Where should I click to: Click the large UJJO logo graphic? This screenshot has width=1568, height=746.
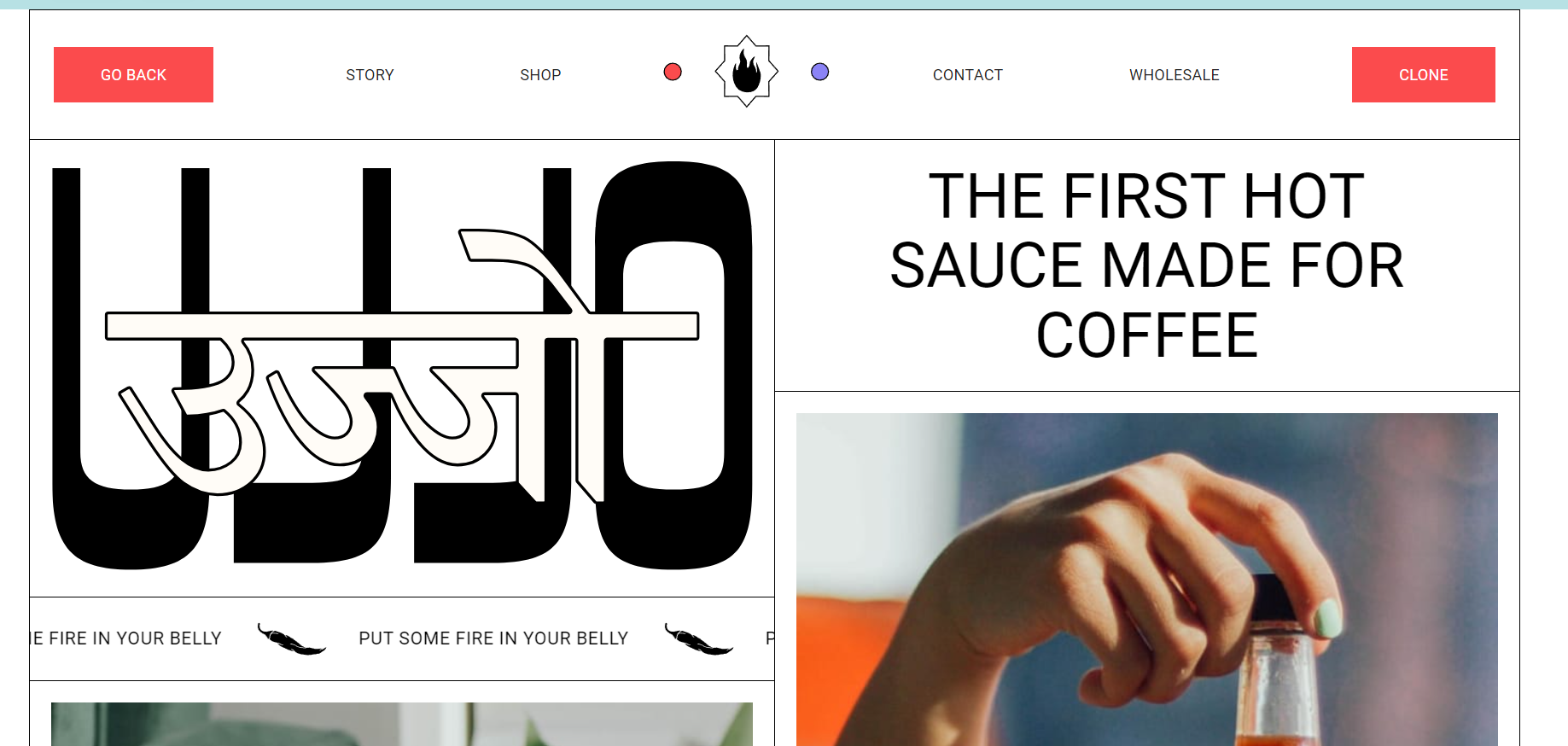pos(402,365)
